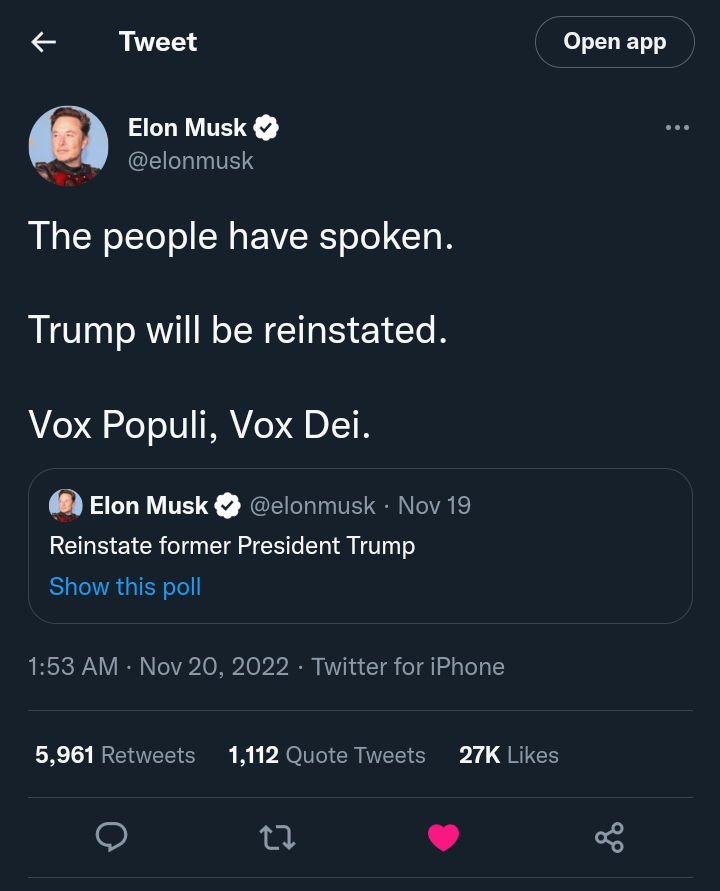720x891 pixels.
Task: Open the large profile avatar photo
Action: pos(68,145)
